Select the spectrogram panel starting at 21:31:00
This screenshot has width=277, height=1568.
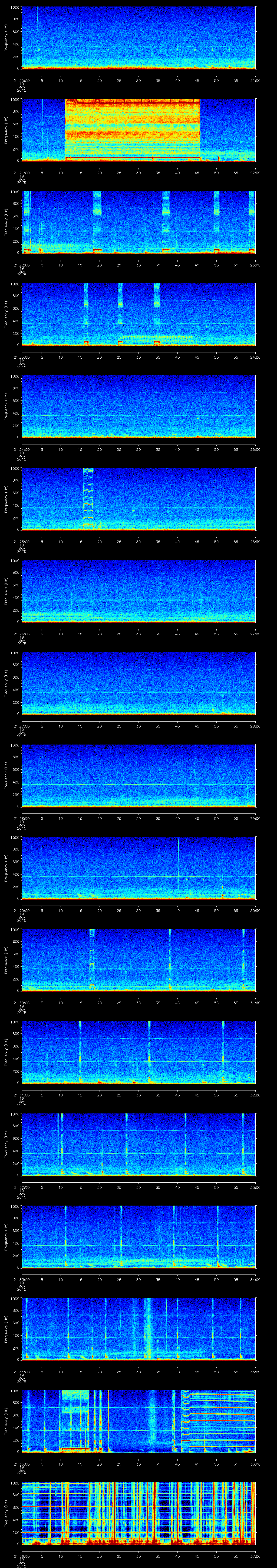138,1052
